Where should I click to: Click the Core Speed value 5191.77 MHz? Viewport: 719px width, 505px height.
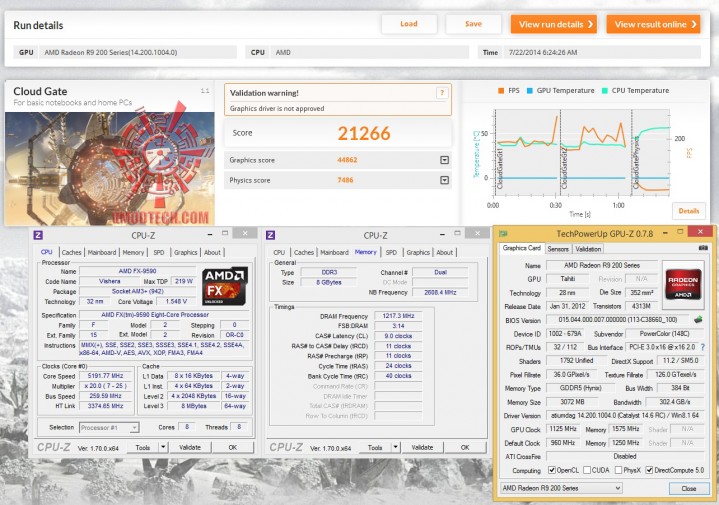pyautogui.click(x=105, y=376)
